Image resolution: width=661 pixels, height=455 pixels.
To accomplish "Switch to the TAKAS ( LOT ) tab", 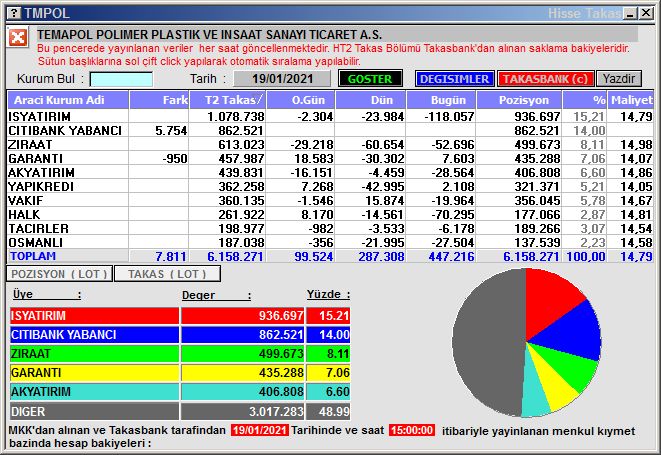I will (x=167, y=274).
